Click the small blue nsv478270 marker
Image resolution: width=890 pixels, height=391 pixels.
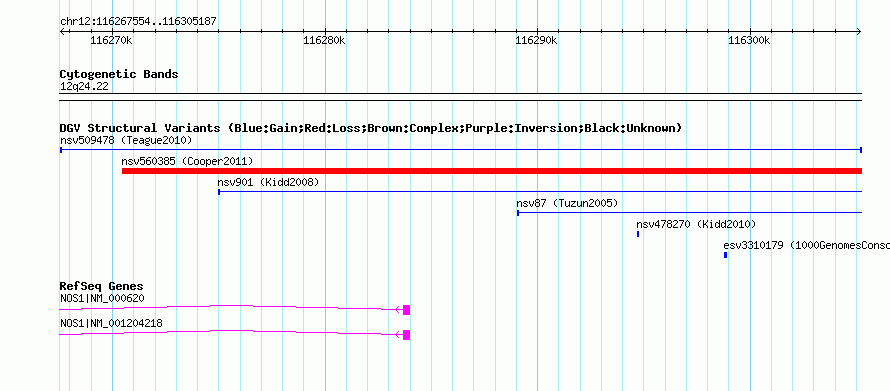pos(638,234)
